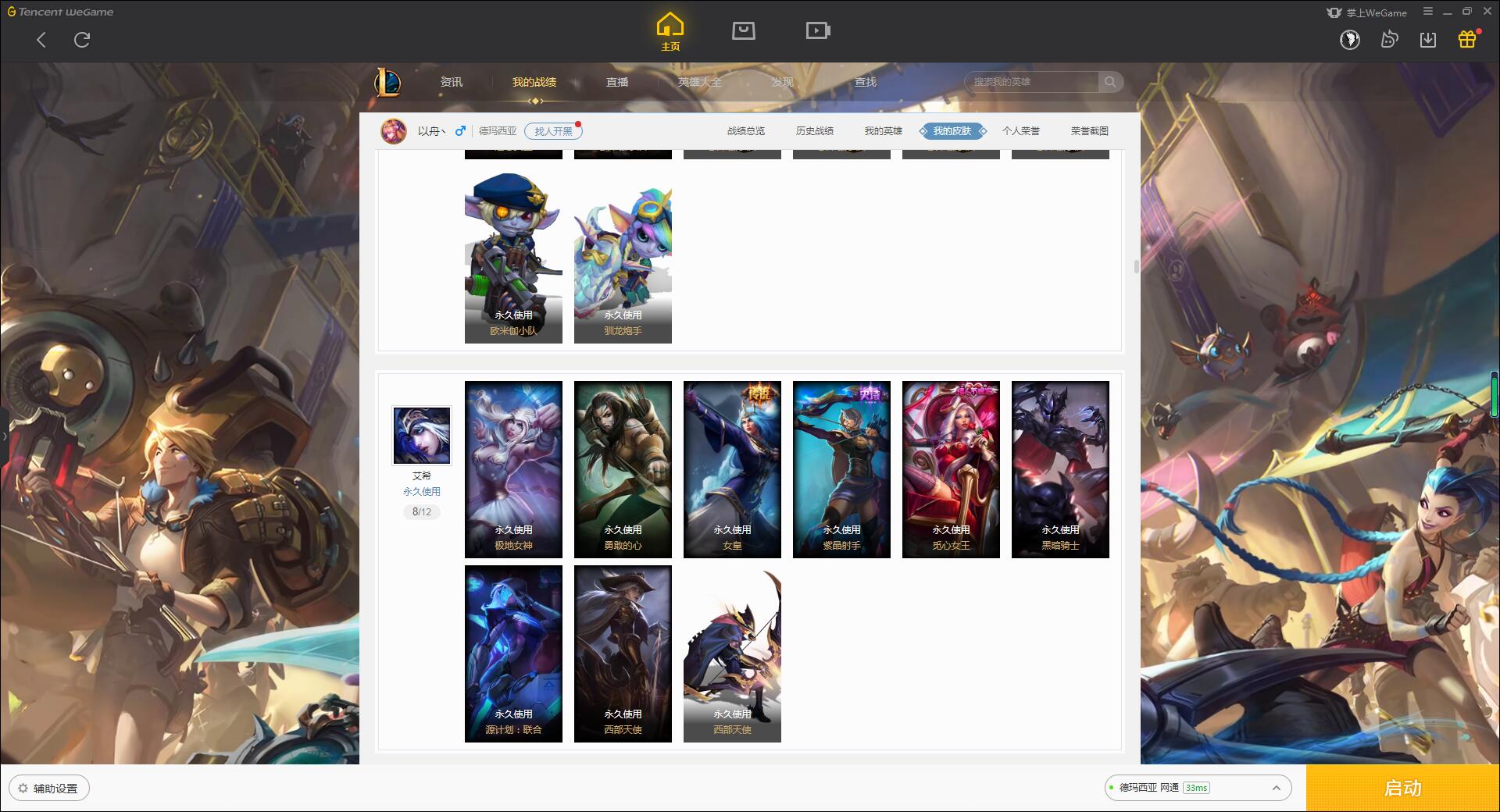Switch to the 我的战绩 tab
This screenshot has width=1500, height=812.
pos(534,82)
